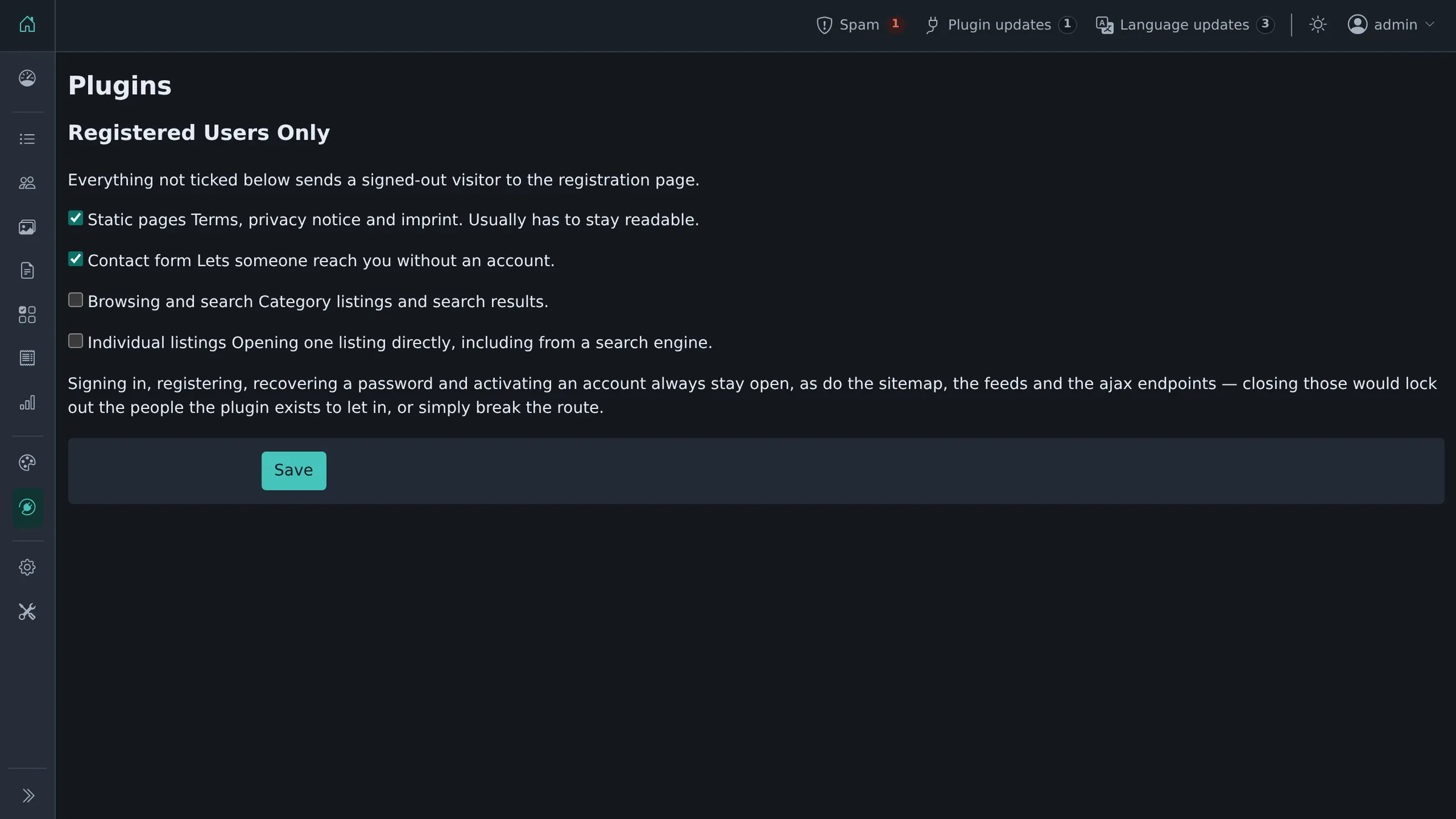Open the users group icon
Image resolution: width=1456 pixels, height=819 pixels.
point(27,183)
